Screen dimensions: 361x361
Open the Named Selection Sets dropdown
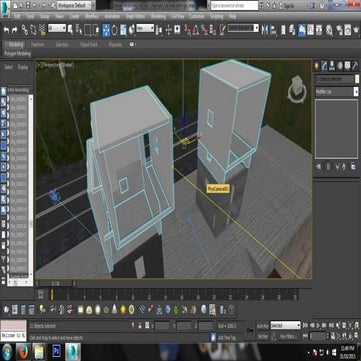[x=243, y=28]
